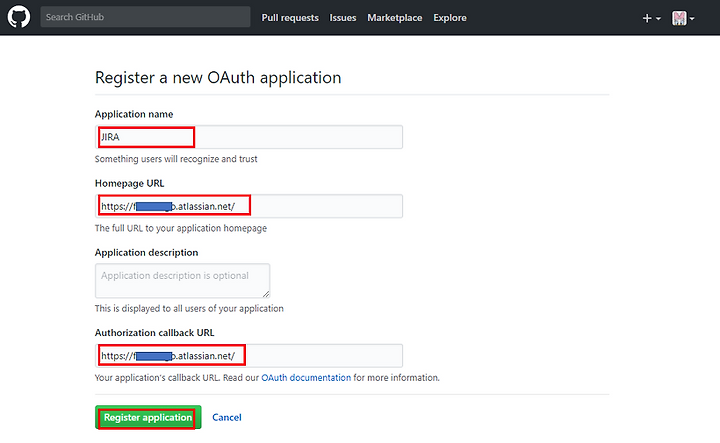Focus the Search GitHub field
The width and height of the screenshot is (720, 443).
[145, 17]
